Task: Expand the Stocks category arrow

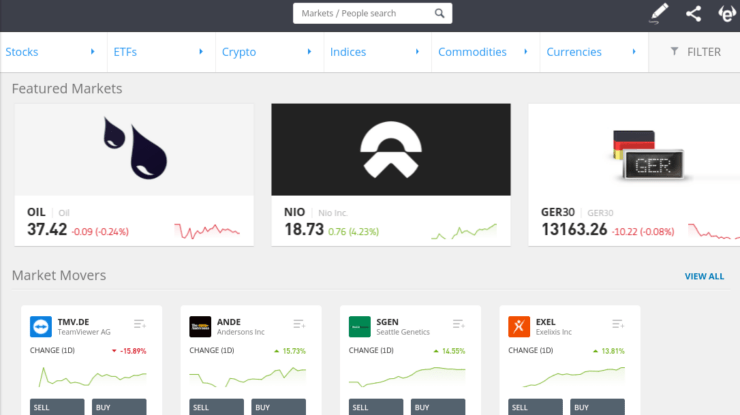Action: [92, 51]
